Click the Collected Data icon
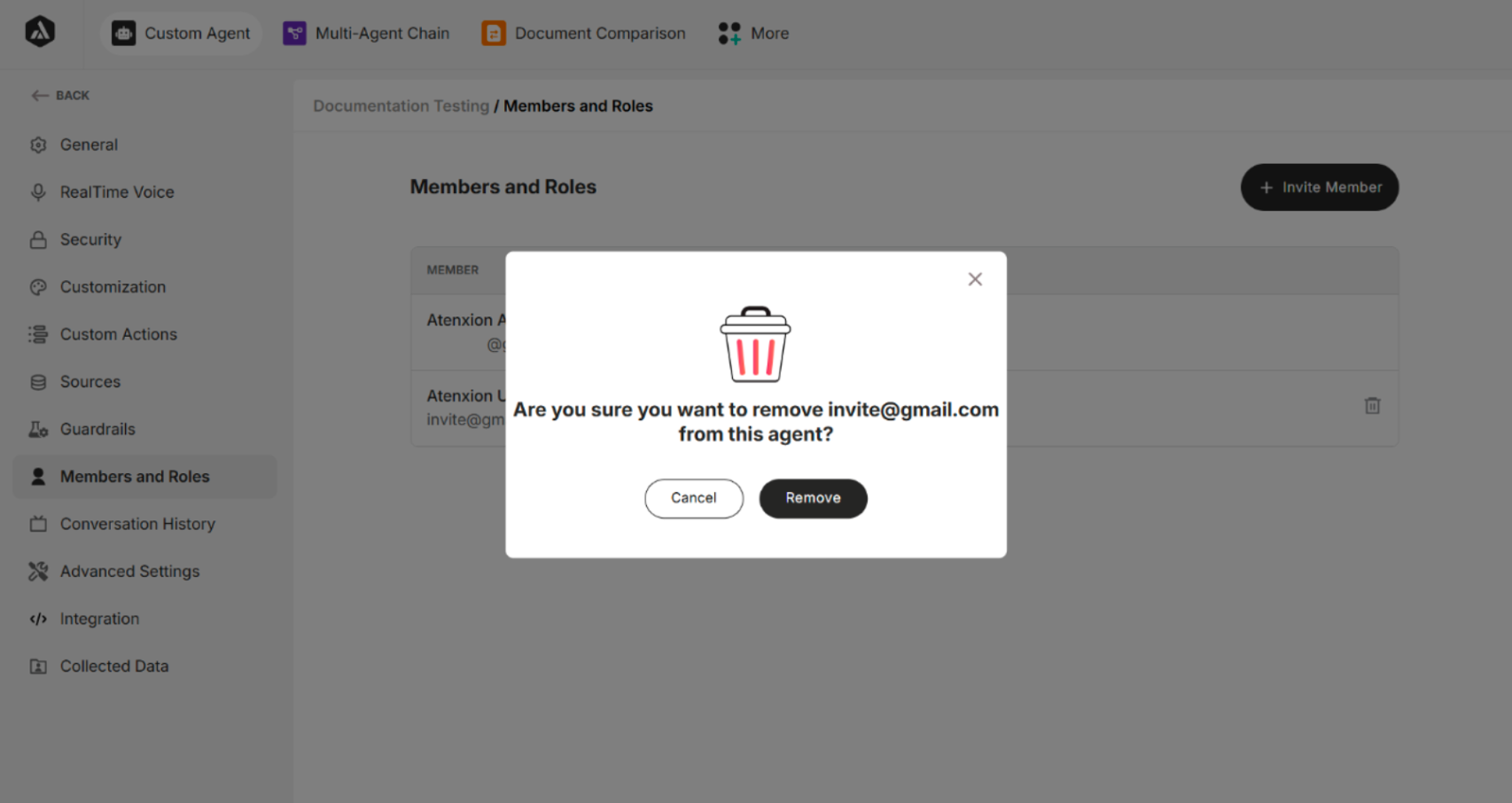The image size is (1512, 803). (x=38, y=666)
